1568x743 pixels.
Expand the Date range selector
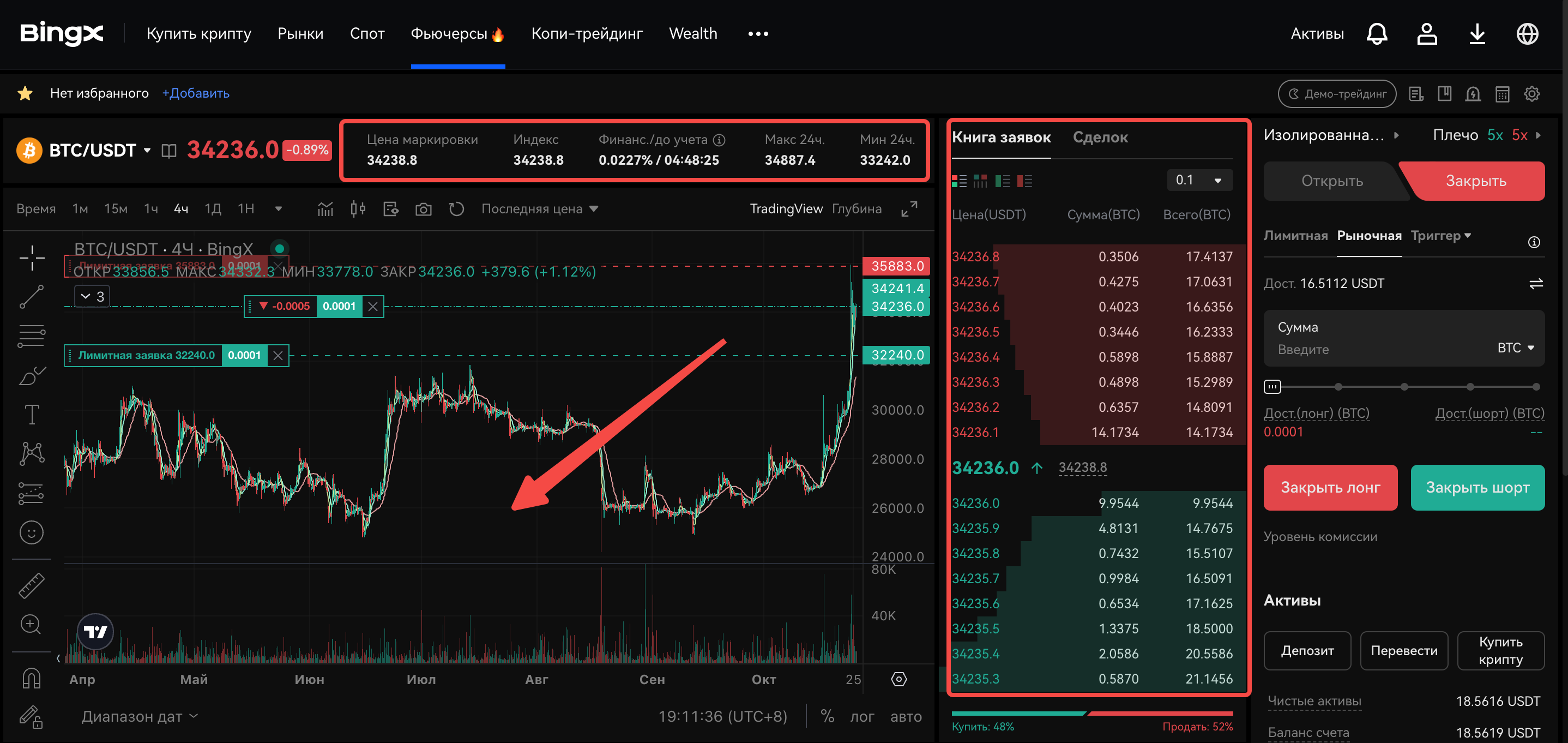click(140, 716)
